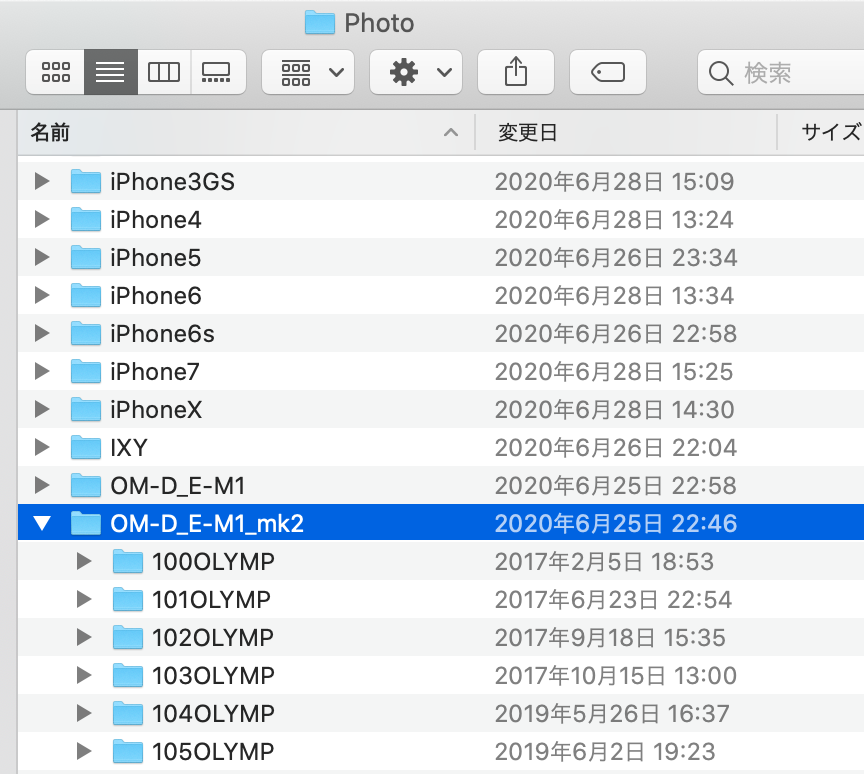Select the 102OLYMP folder icon
Screen dimensions: 864x774
pos(128,637)
